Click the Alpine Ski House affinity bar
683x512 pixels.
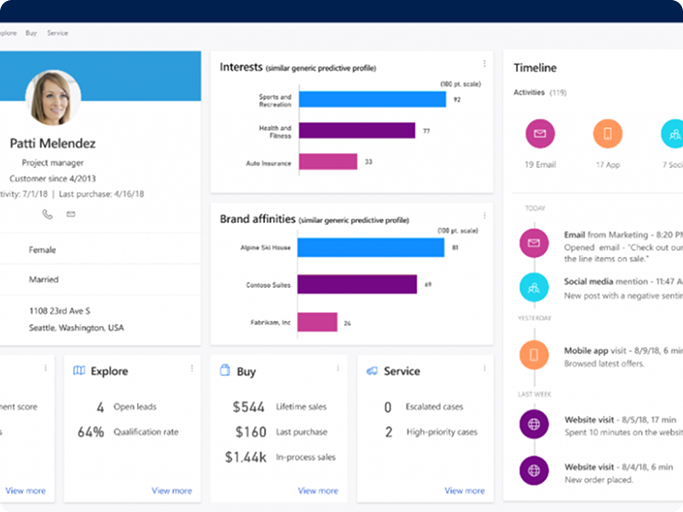(370, 247)
